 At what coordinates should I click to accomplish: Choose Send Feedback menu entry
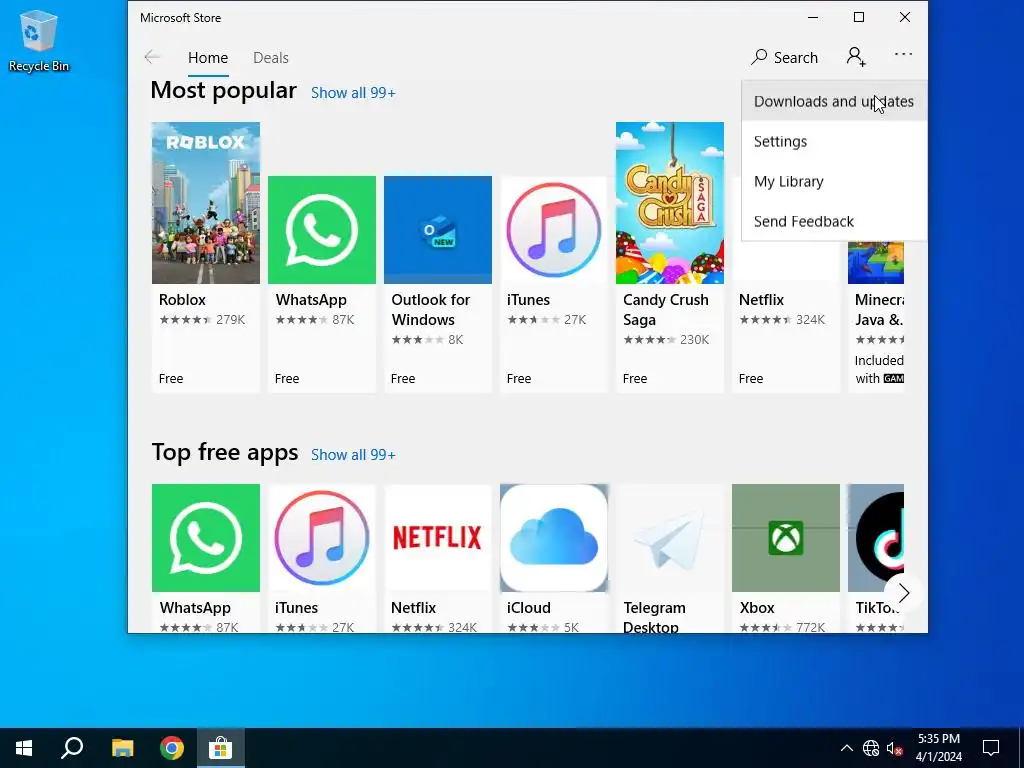[834, 221]
